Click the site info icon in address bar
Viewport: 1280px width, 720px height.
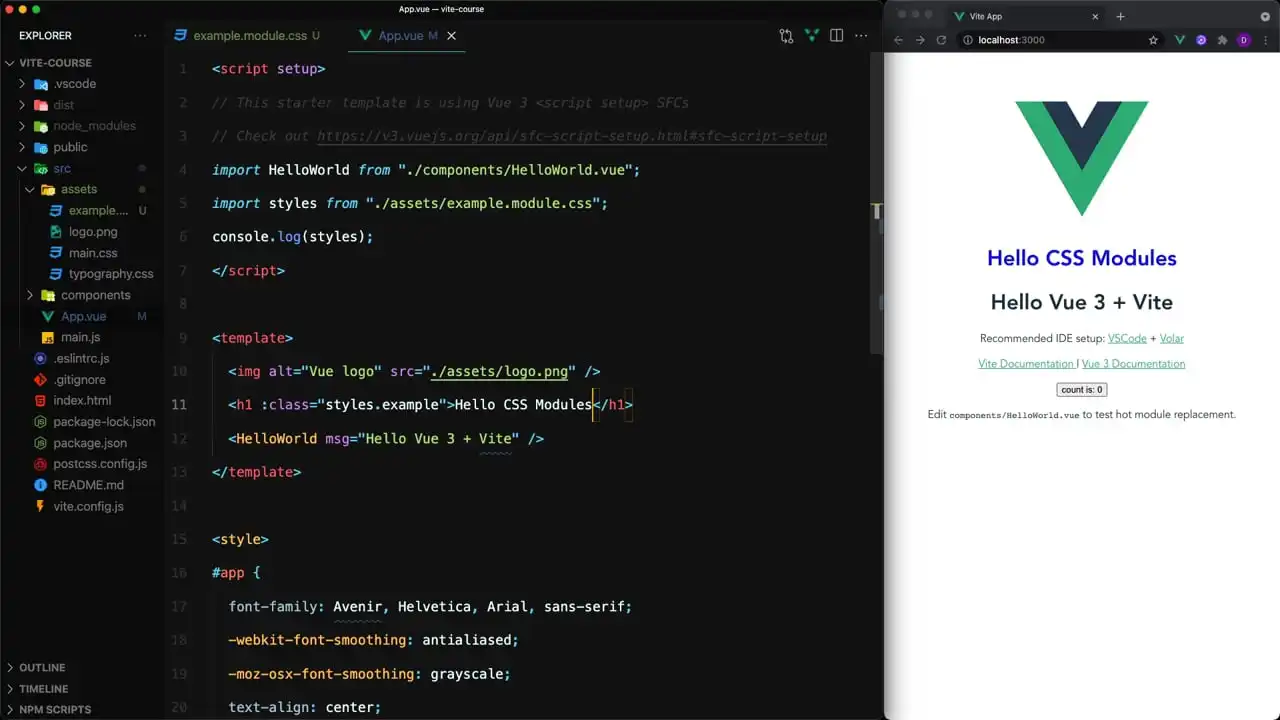[967, 40]
